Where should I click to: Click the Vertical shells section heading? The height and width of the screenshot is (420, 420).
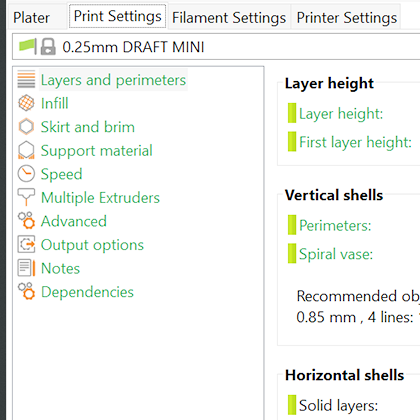pos(334,195)
